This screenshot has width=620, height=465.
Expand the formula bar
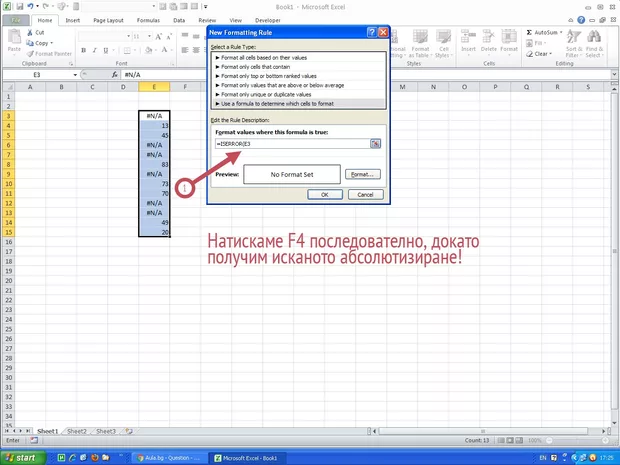pos(614,74)
